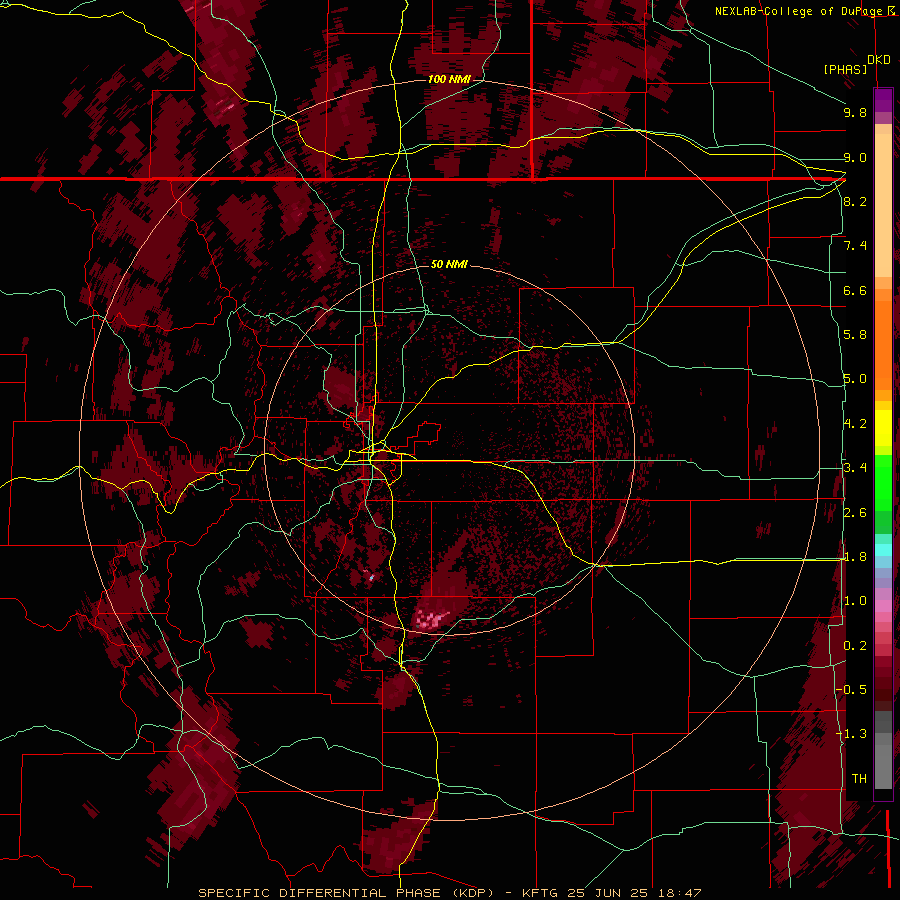
Task: Click the 8.2 value on the color scale
Action: pyautogui.click(x=855, y=201)
